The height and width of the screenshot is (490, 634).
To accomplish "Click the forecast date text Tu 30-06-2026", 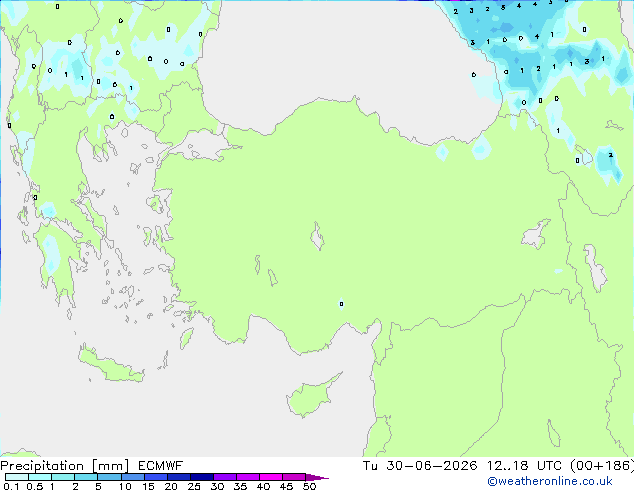I will 420,466.
